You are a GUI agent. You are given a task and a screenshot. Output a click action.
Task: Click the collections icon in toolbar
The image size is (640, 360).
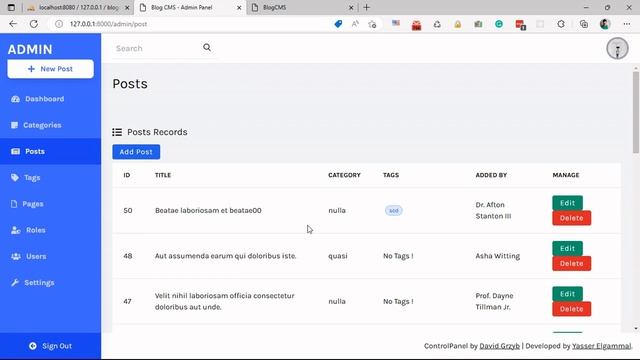click(x=584, y=24)
